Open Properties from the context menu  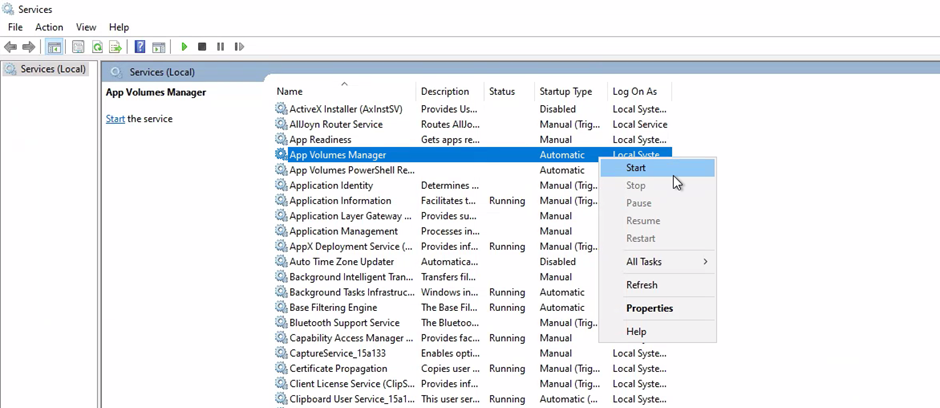(649, 308)
